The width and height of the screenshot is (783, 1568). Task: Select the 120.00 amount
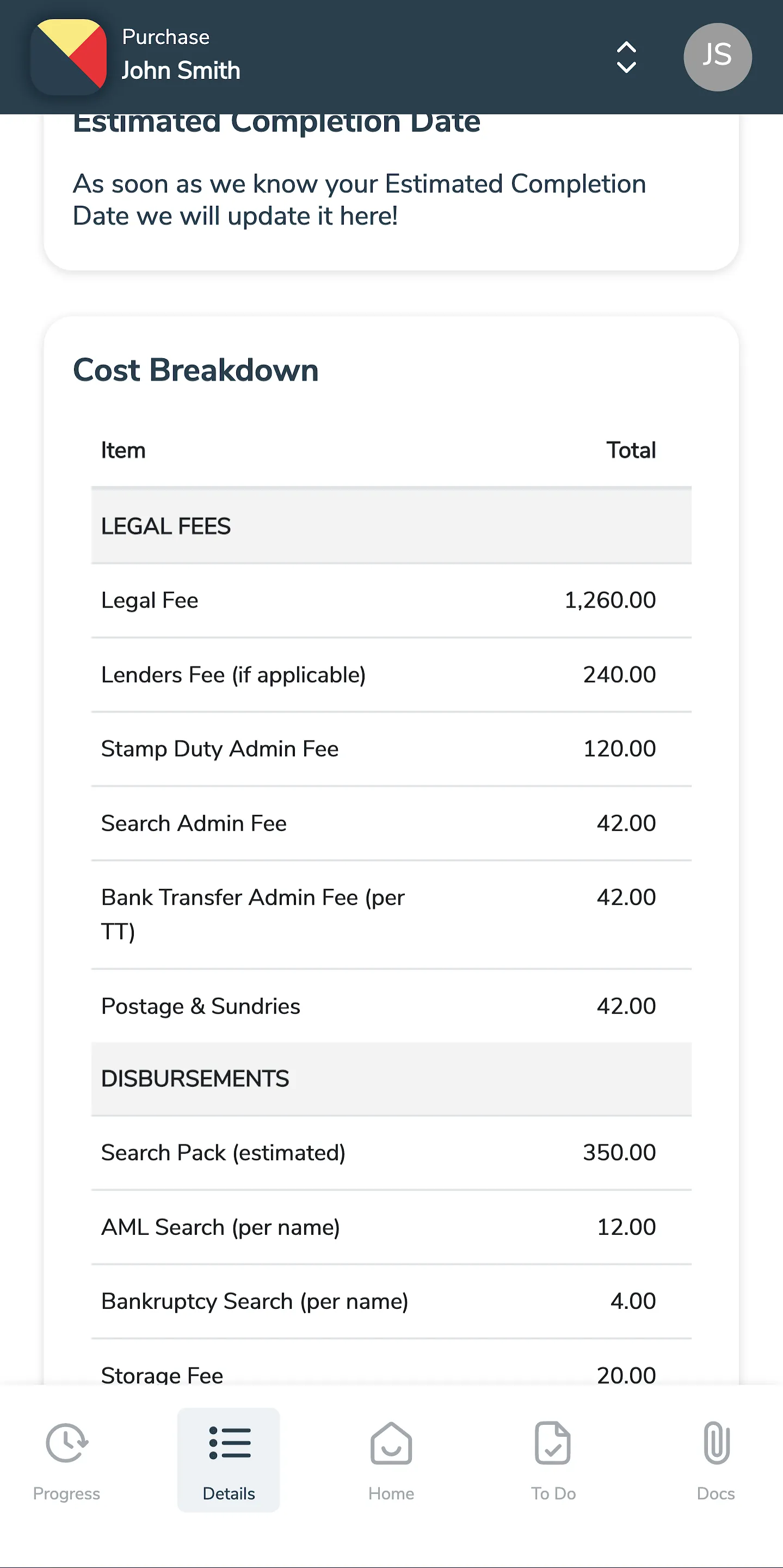(x=619, y=749)
